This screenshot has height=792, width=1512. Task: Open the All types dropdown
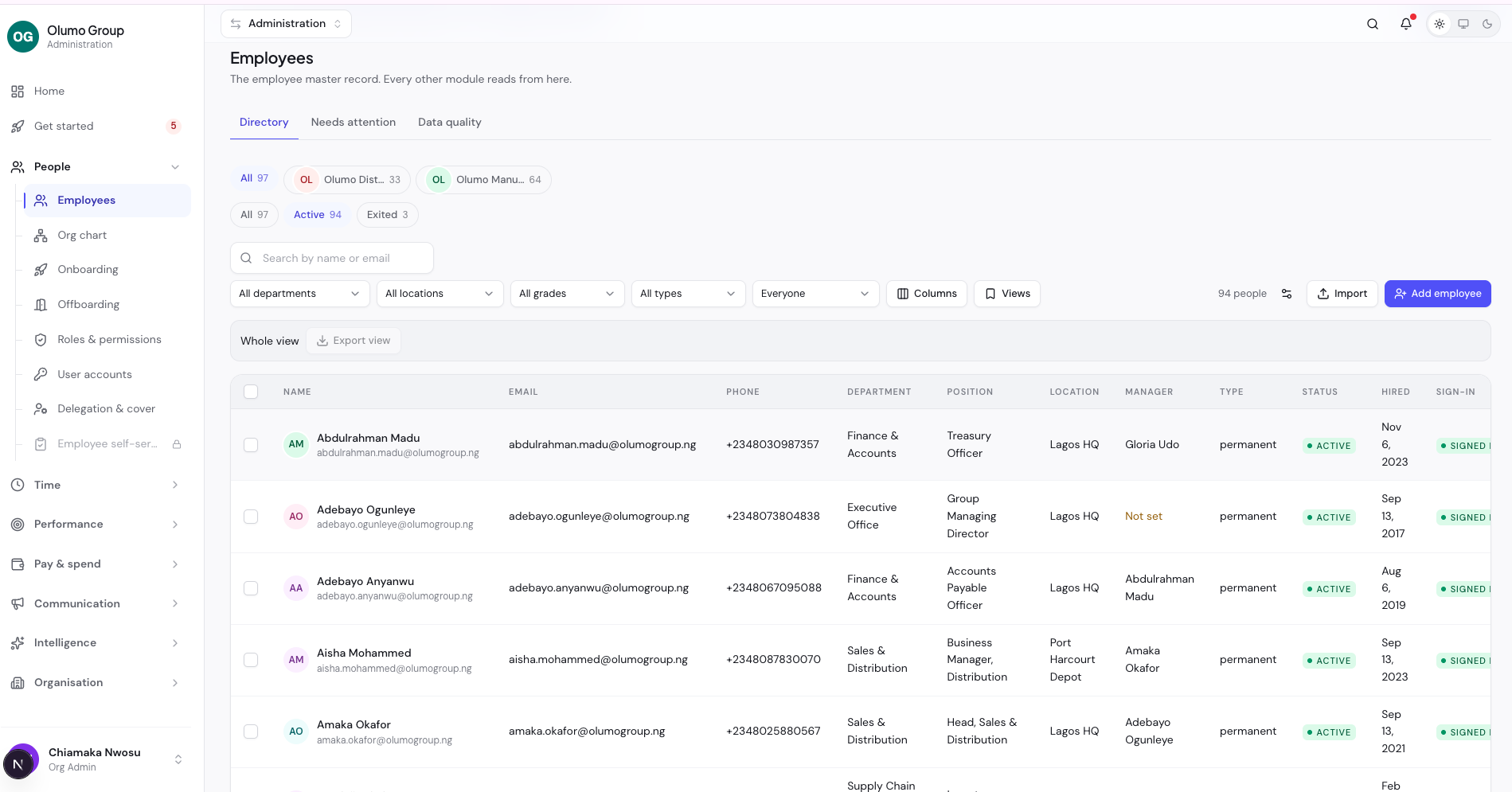689,294
